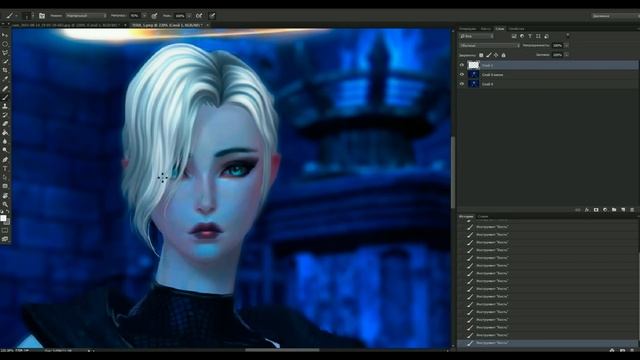Open the brush opacity slider arrow
The height and width of the screenshot is (360, 640).
point(144,16)
